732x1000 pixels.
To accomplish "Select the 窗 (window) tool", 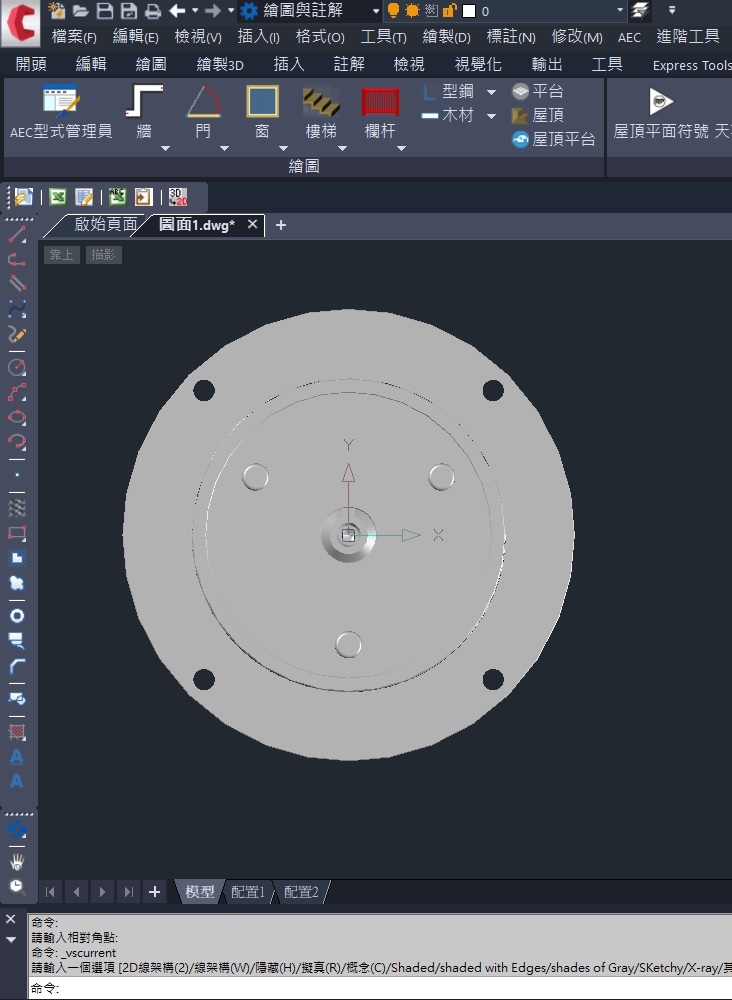I will (x=262, y=112).
